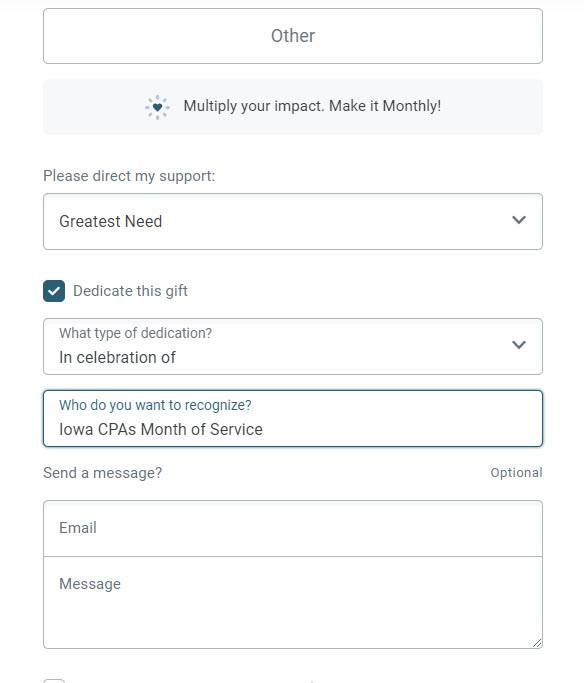Click the sparkling heart icon

pyautogui.click(x=157, y=107)
